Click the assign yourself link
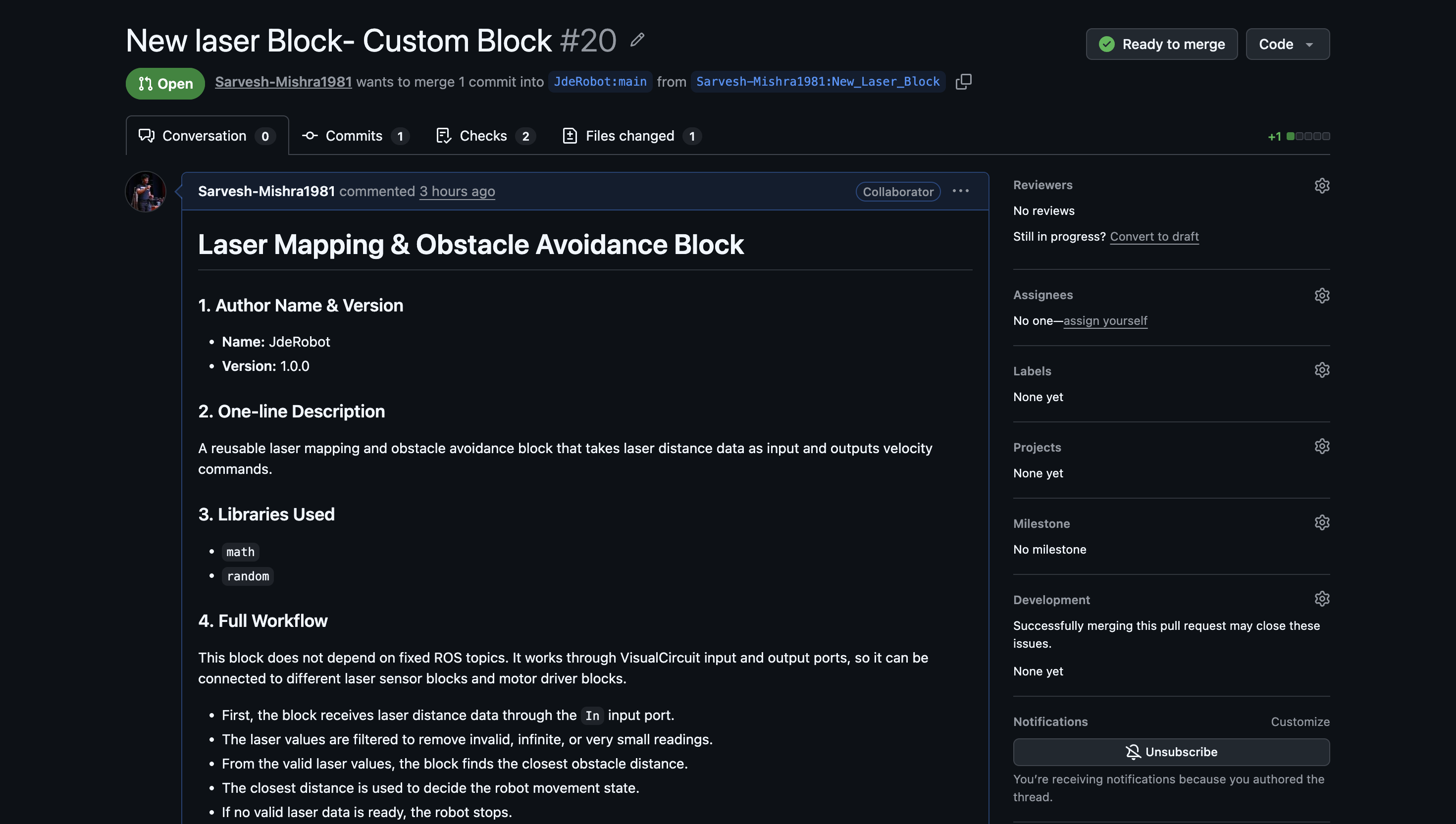This screenshot has width=1456, height=824. (1105, 320)
